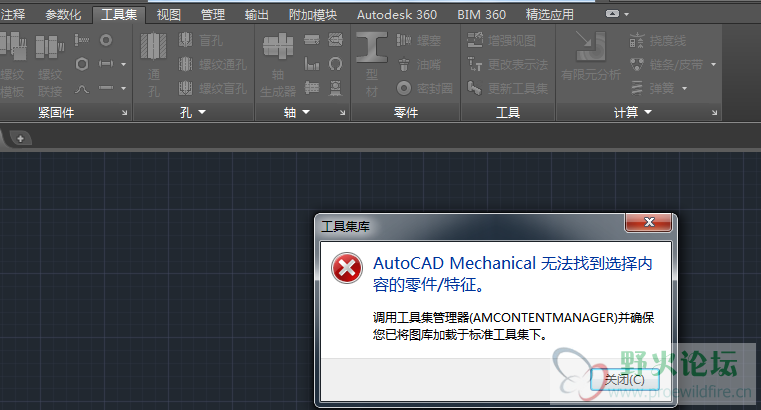Click the 工具 panel title
Viewport: 761px width, 410px height.
pos(508,113)
